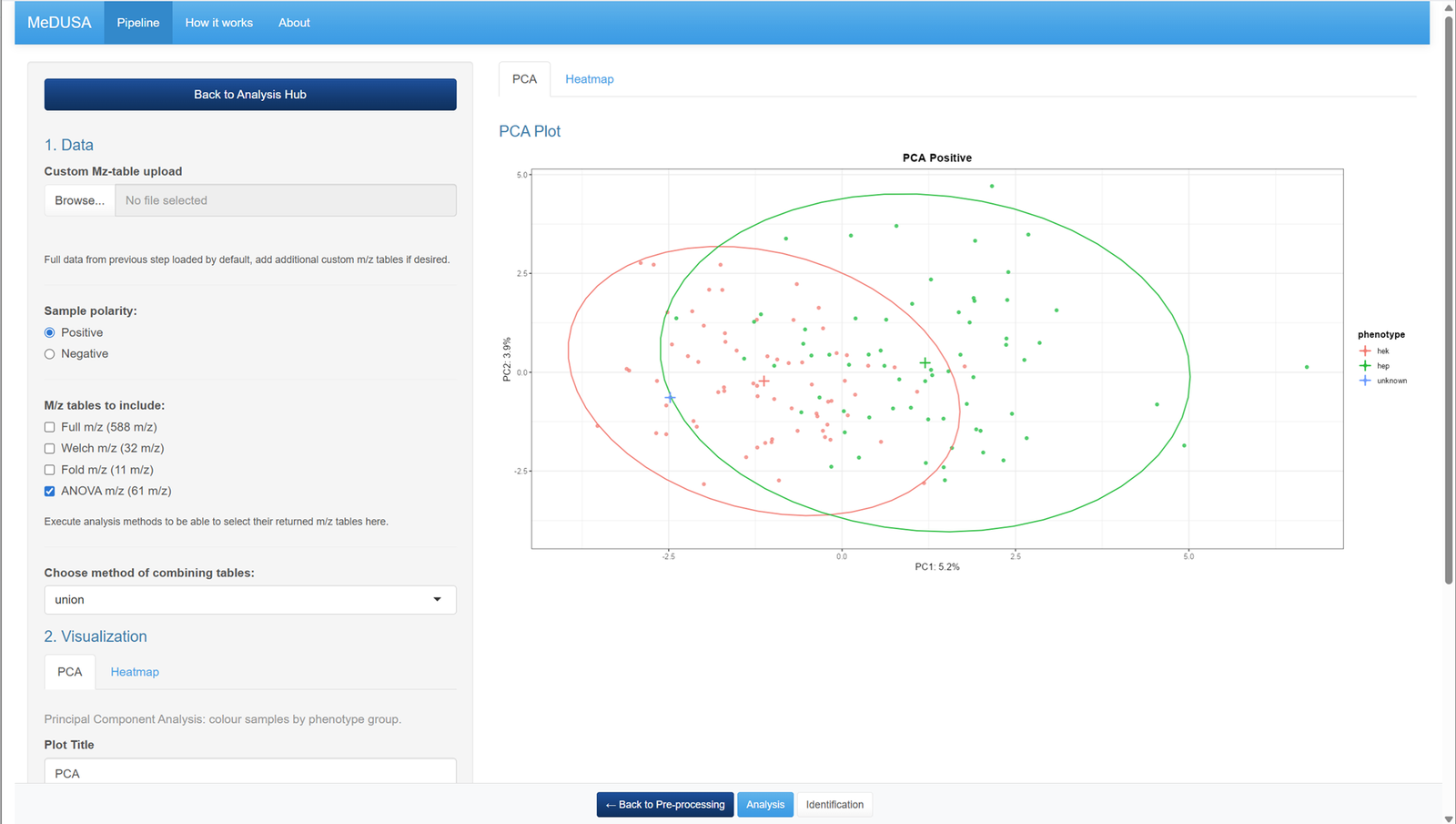Select Negative sample polarity
This screenshot has width=1456, height=824.
(50, 354)
